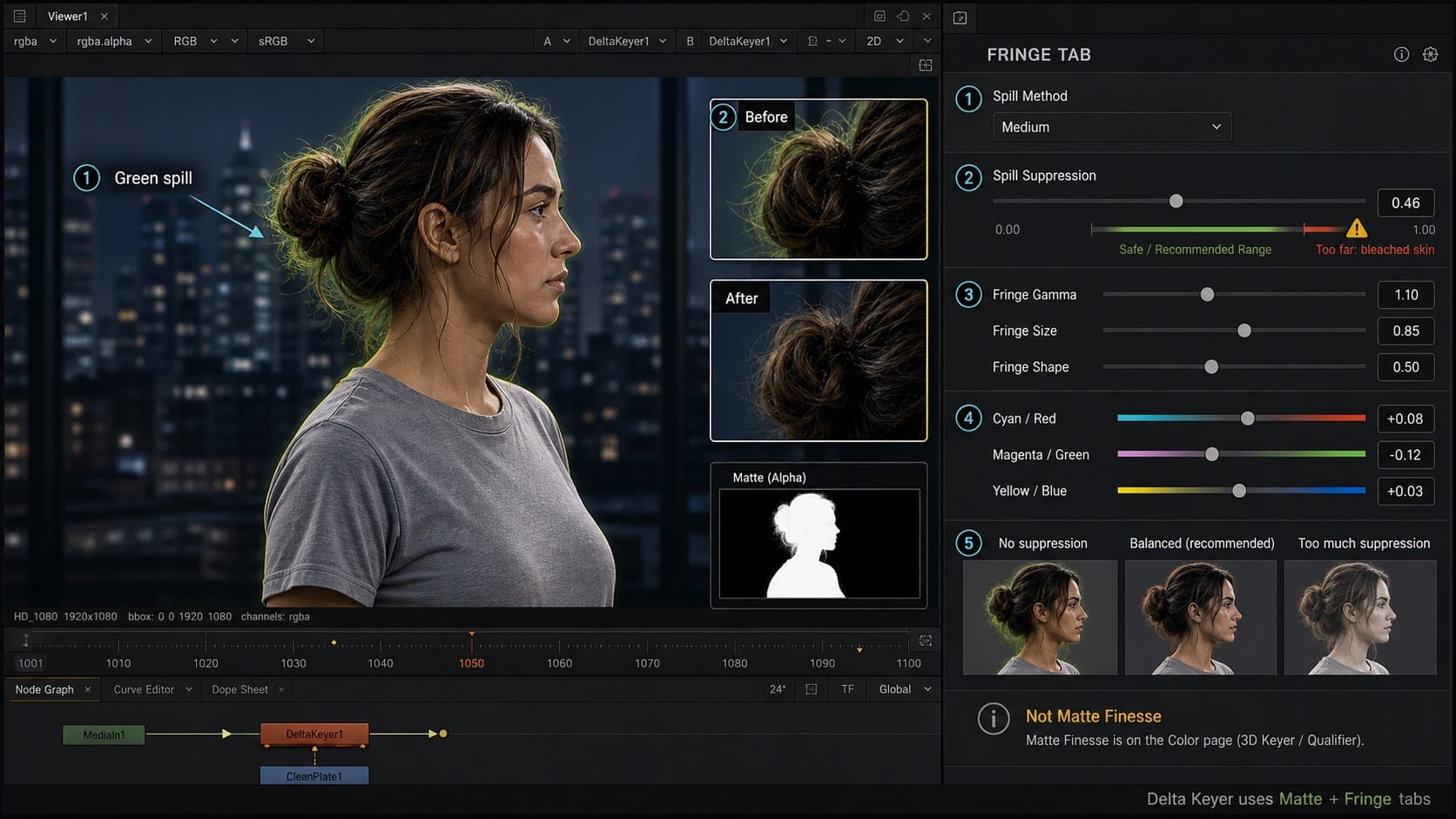Click the current frame marker at 1050
Screen dimensions: 1456x819
[x=472, y=634]
